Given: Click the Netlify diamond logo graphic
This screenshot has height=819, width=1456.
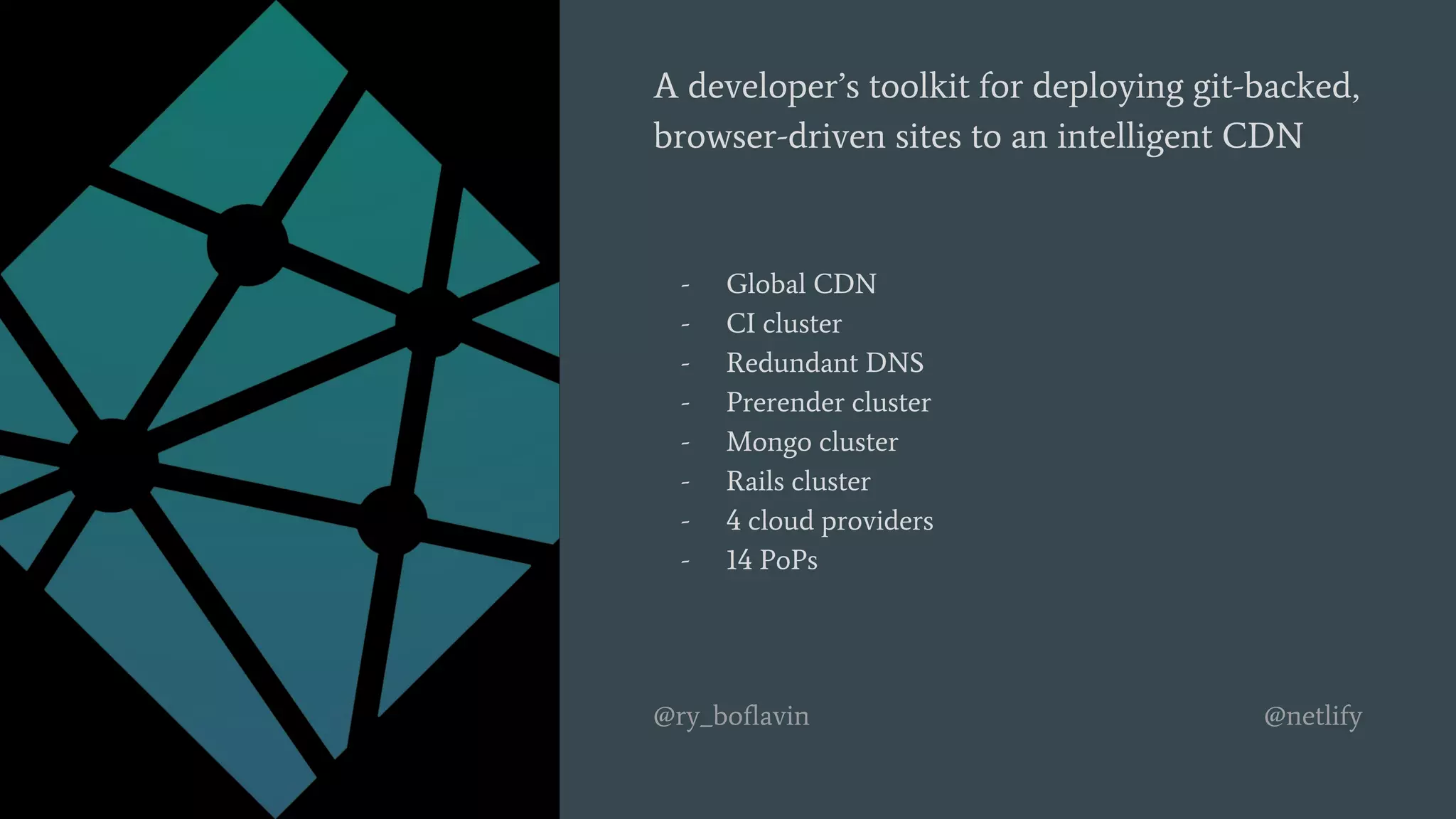Looking at the screenshot, I should pyautogui.click(x=279, y=409).
